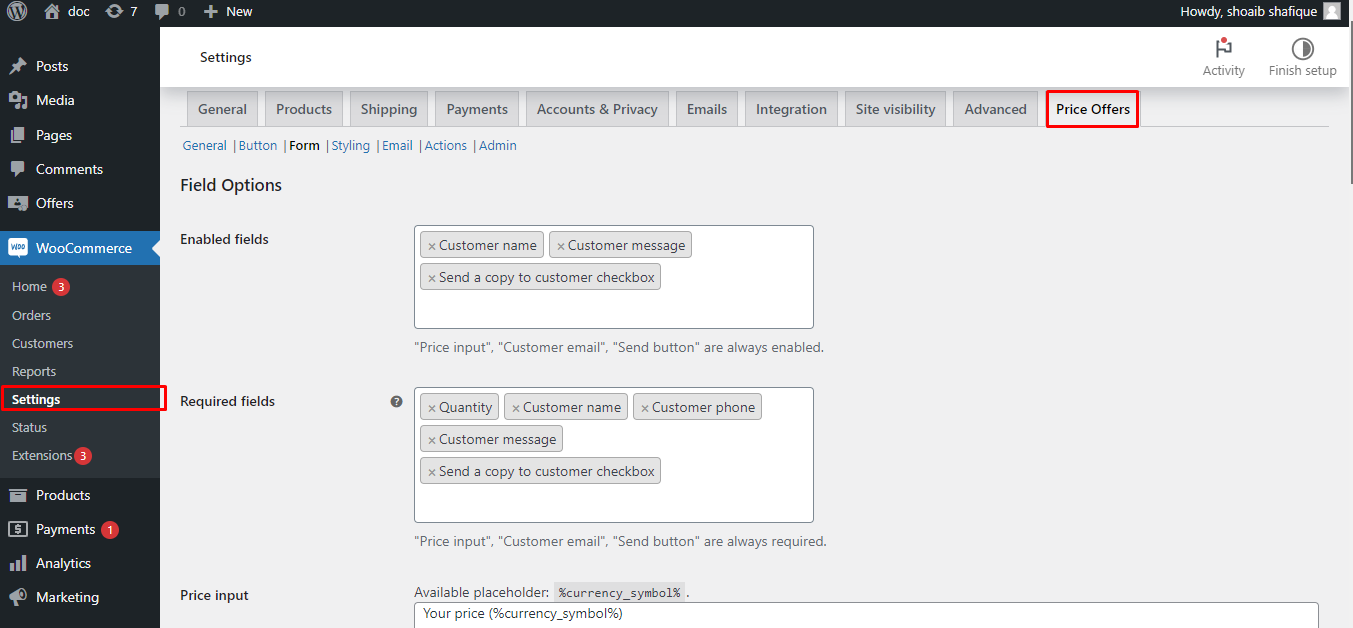Screen dimensions: 1353x628
Task: Go to Admin subsection link
Action: (498, 145)
